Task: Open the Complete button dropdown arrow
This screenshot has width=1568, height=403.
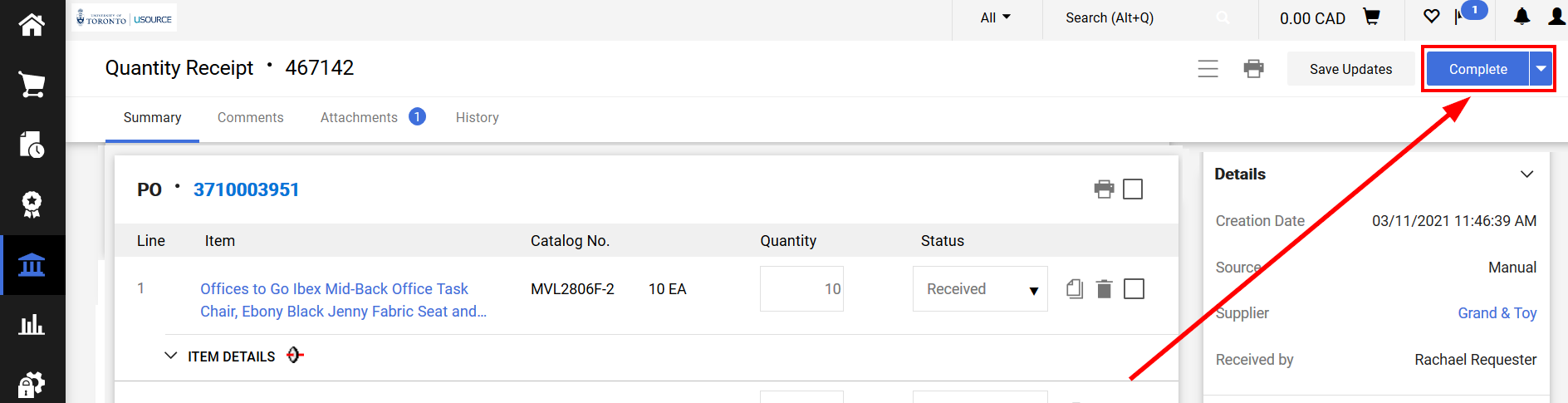Action: (1541, 69)
